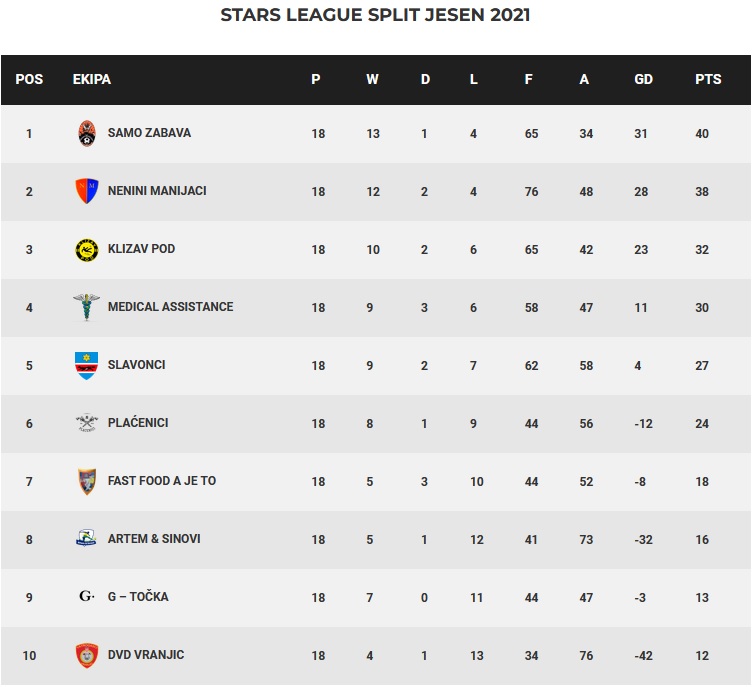Click the Plaćenici crossed-swords logo
The image size is (754, 687).
[87, 423]
